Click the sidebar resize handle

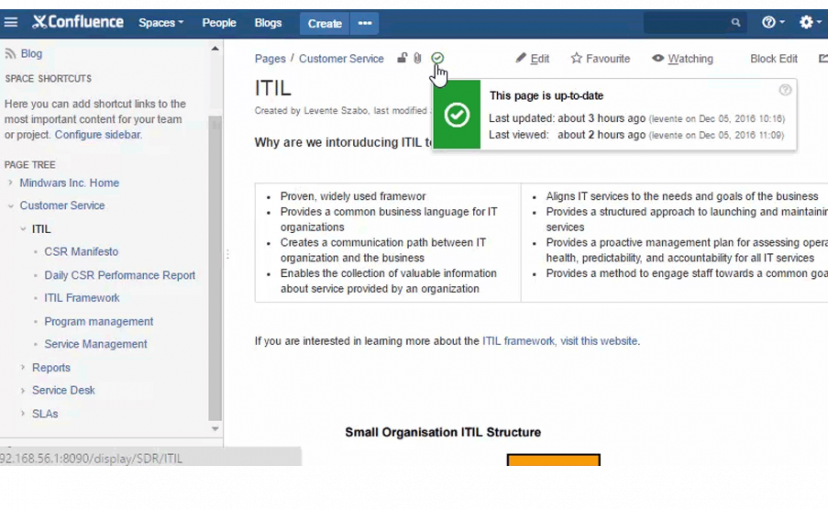click(227, 254)
